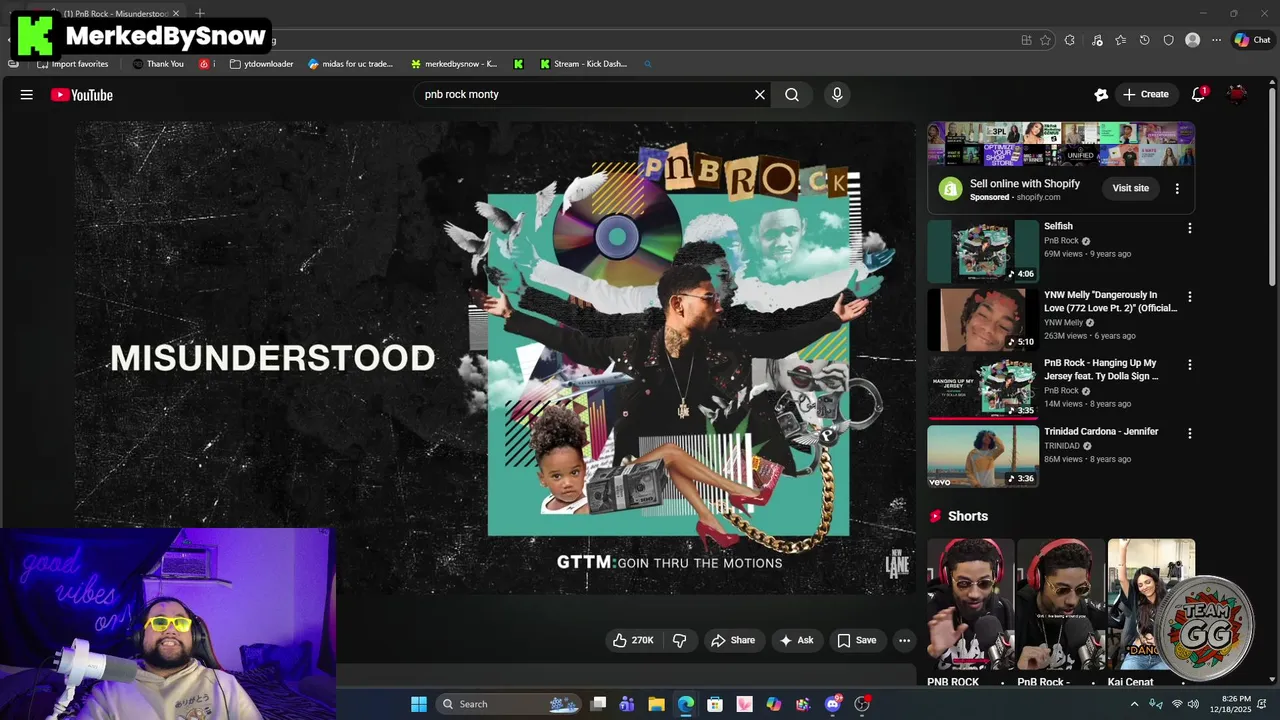Show hidden system tray icons

click(1134, 704)
